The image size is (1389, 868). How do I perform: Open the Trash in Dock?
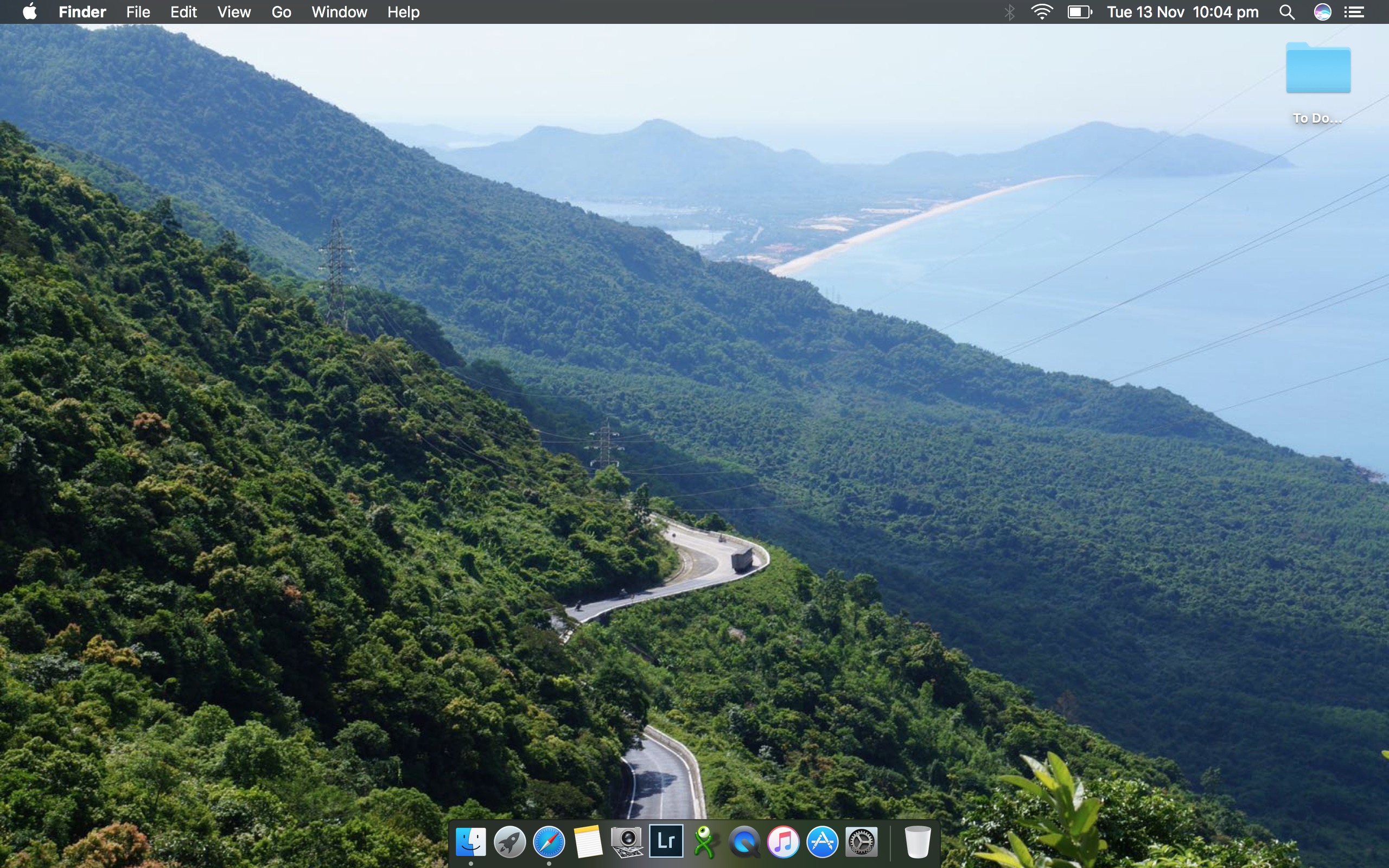[x=917, y=842]
